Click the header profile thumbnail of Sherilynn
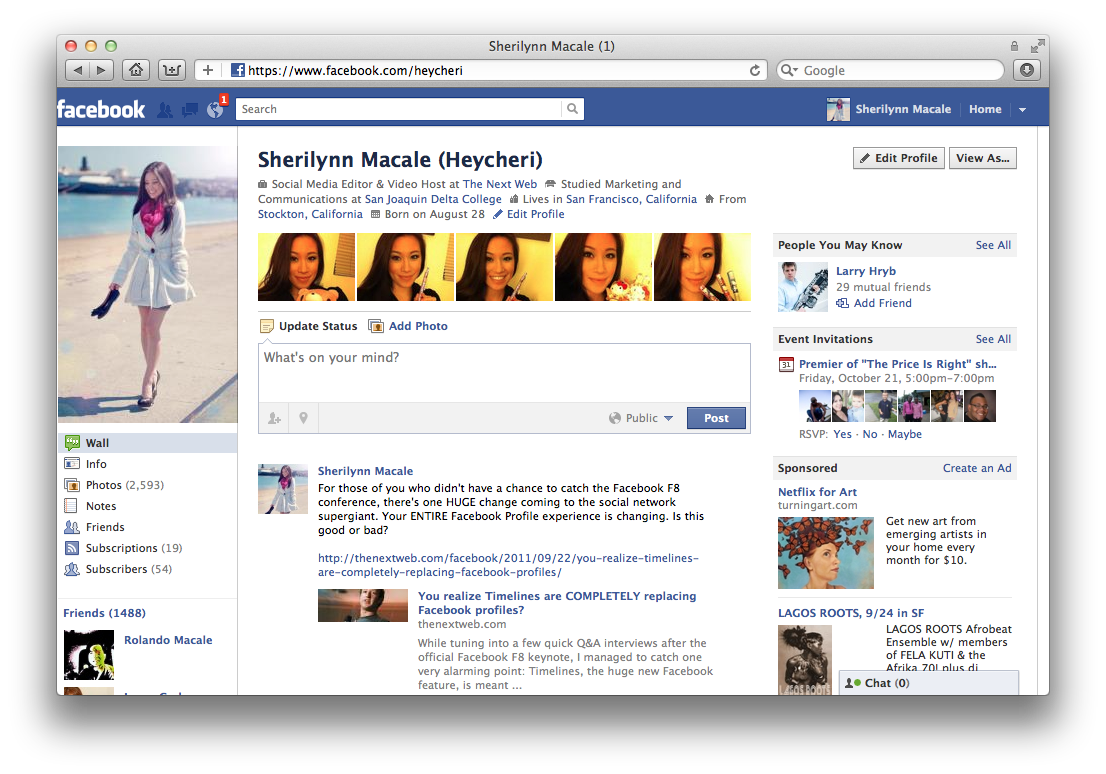The height and width of the screenshot is (774, 1106). (838, 109)
